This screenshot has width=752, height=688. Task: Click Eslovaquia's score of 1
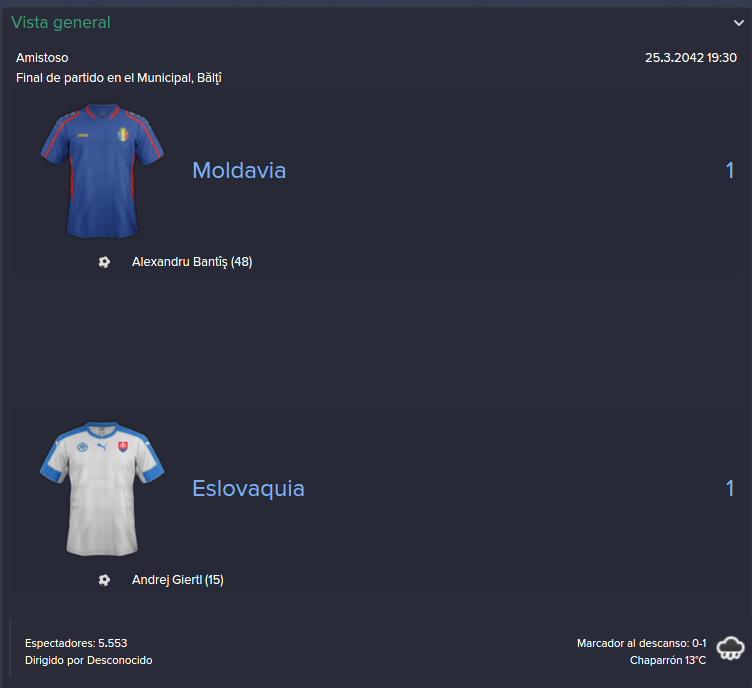[729, 489]
